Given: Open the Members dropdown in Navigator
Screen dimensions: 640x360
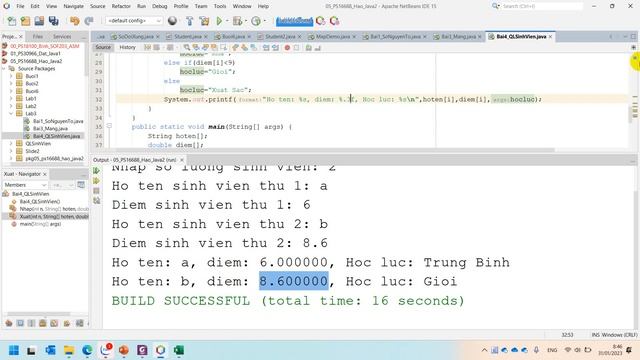Looking at the screenshot, I should [x=25, y=185].
